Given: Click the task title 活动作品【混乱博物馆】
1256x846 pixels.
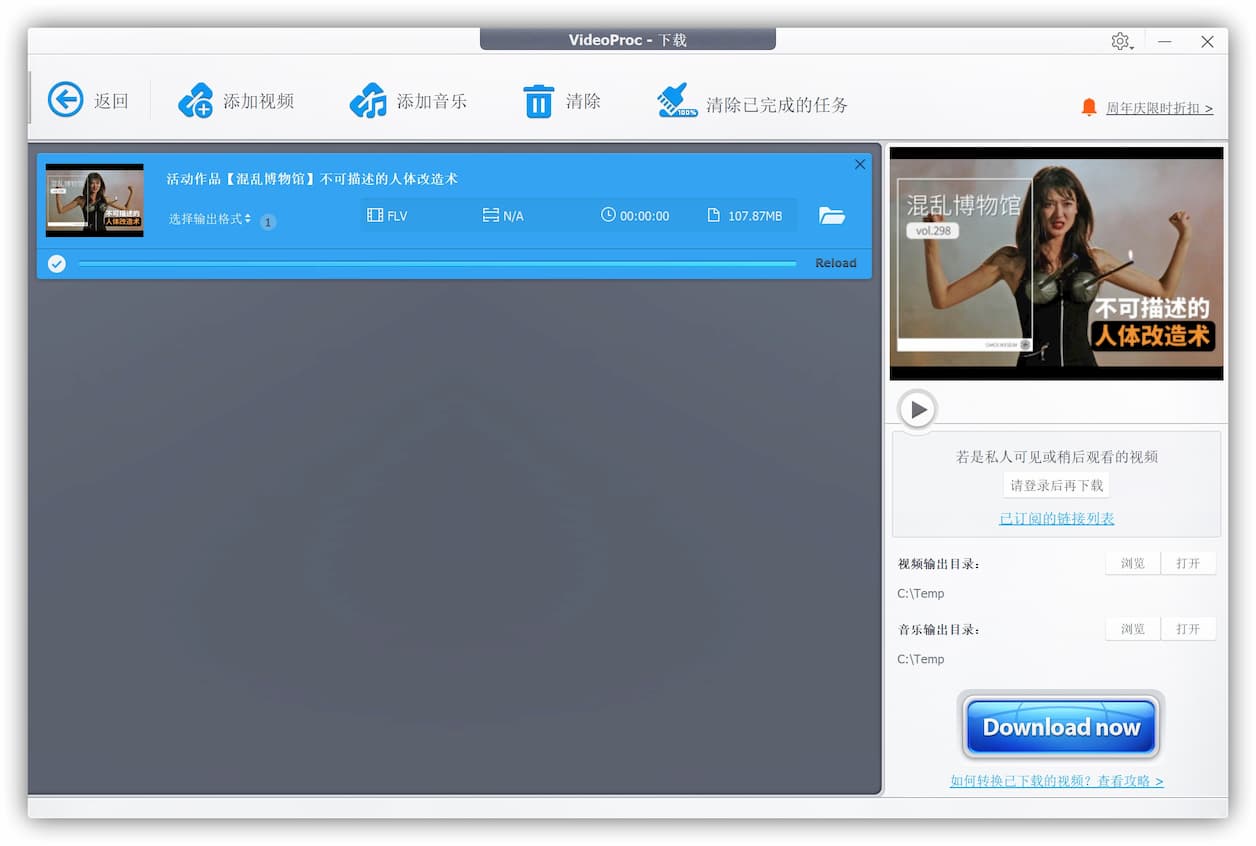Looking at the screenshot, I should tap(312, 179).
